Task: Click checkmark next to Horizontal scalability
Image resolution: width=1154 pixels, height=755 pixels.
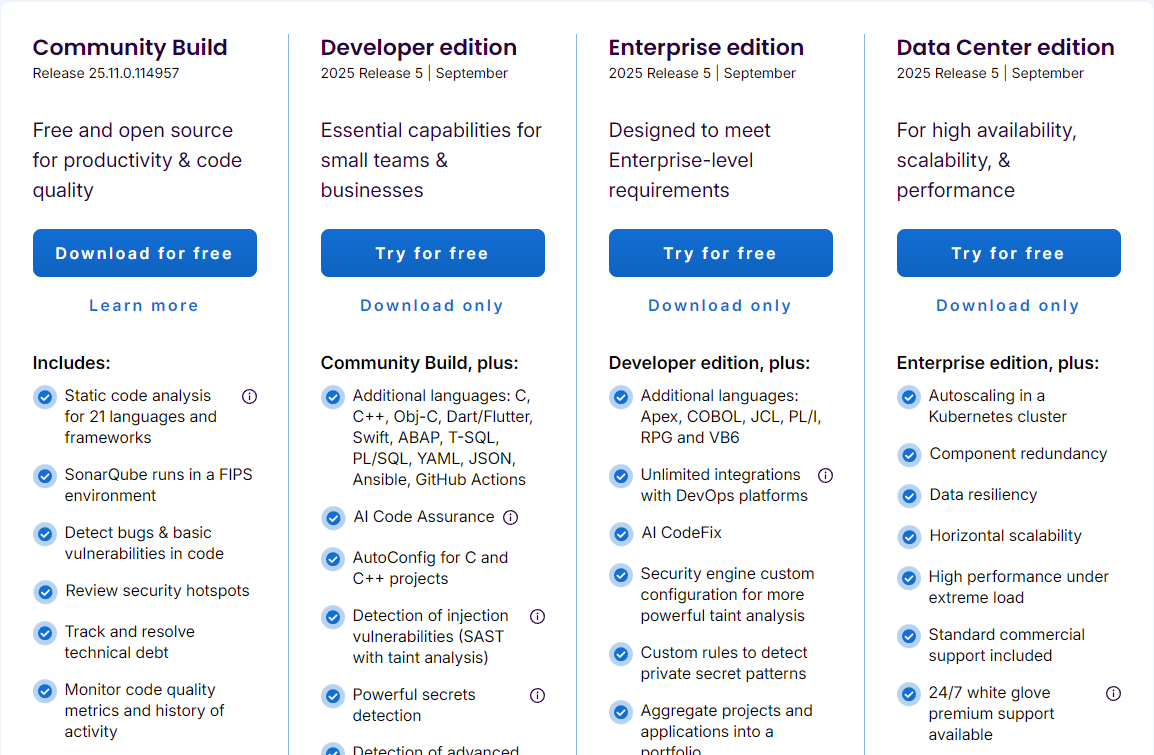Action: (909, 537)
